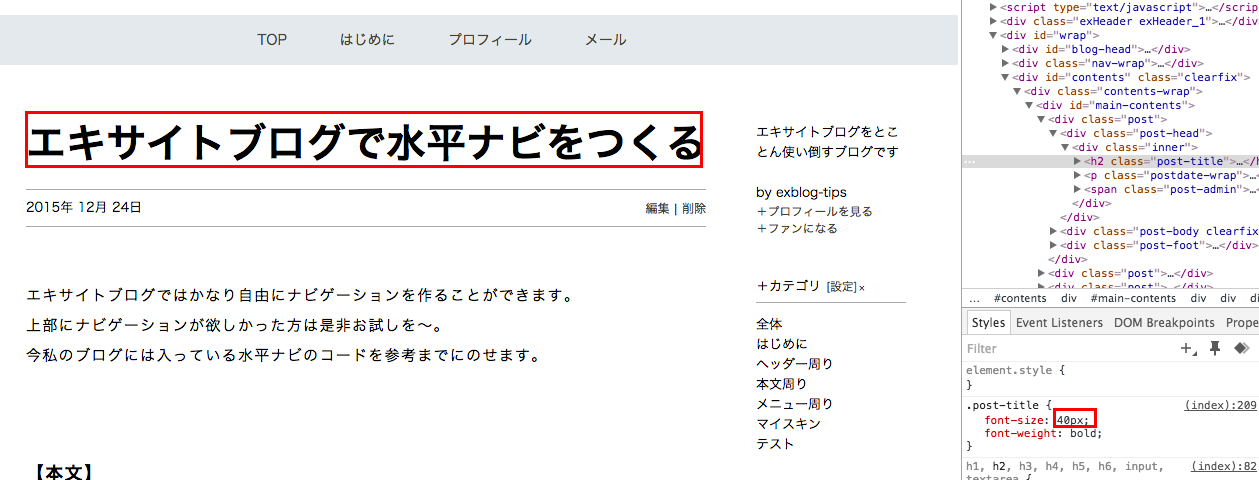Select the メニュー周り category

click(x=795, y=404)
